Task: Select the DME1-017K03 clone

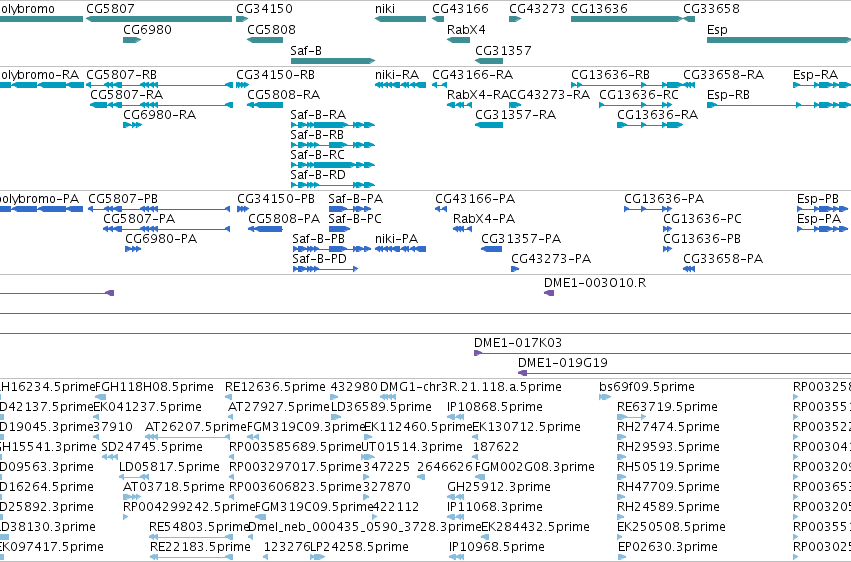Action: click(662, 353)
